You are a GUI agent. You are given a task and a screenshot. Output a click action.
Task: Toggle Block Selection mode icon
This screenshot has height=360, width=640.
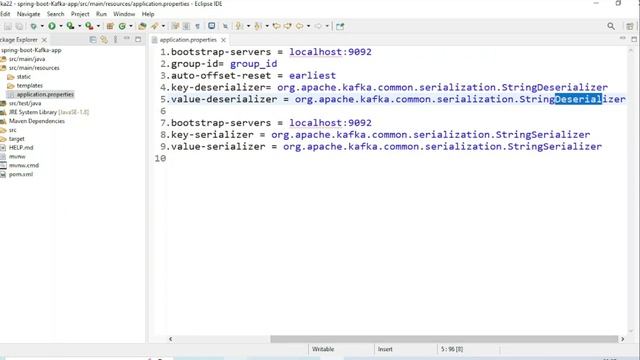186,26
